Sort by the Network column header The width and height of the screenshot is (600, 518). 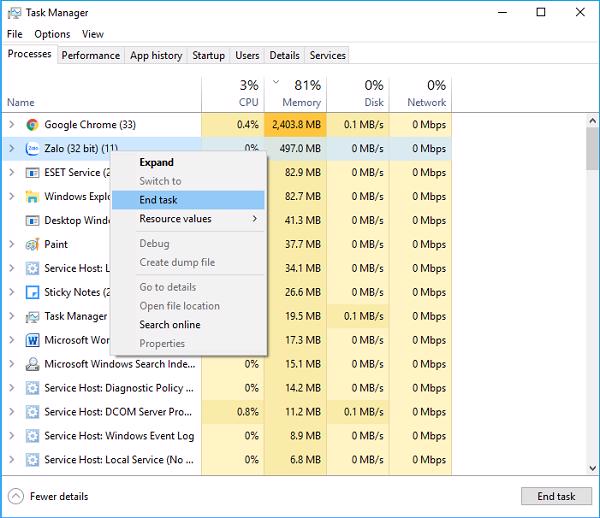(420, 94)
